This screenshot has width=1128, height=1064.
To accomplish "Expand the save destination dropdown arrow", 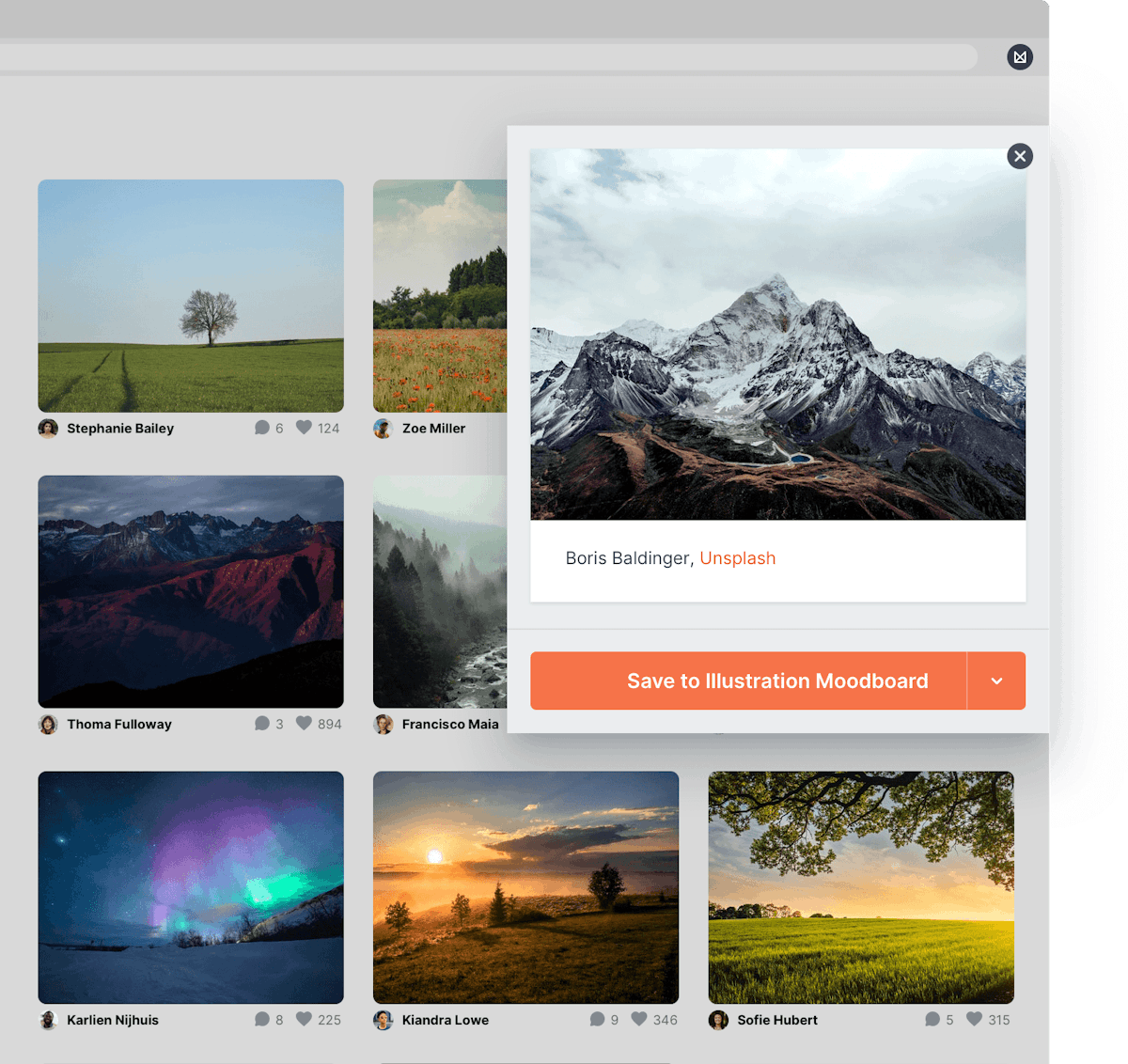I will 996,681.
